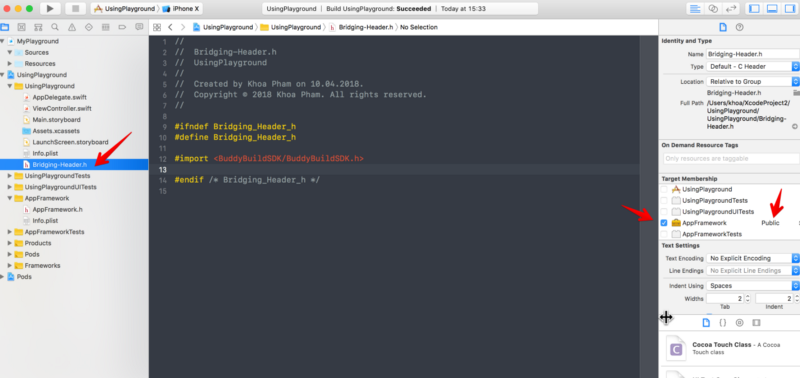
Task: Expand the Products folder
Action: [x=10, y=243]
